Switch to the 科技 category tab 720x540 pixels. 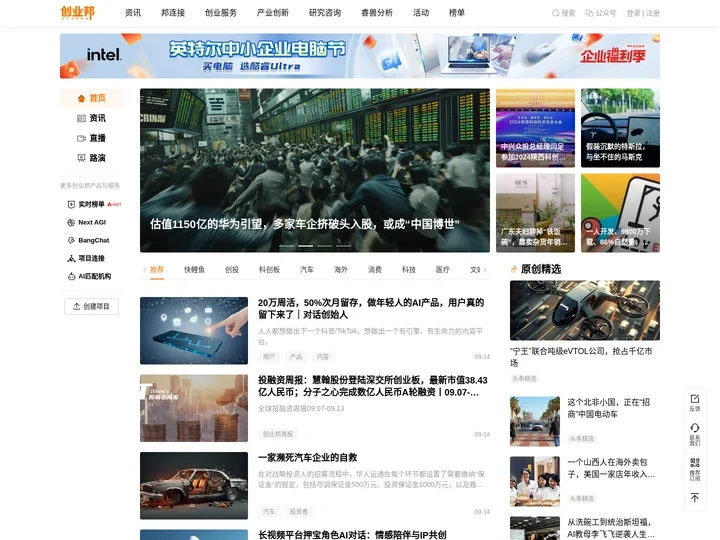click(409, 270)
